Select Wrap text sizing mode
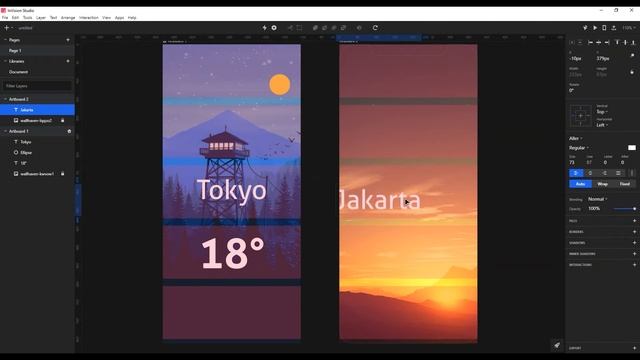 602,184
